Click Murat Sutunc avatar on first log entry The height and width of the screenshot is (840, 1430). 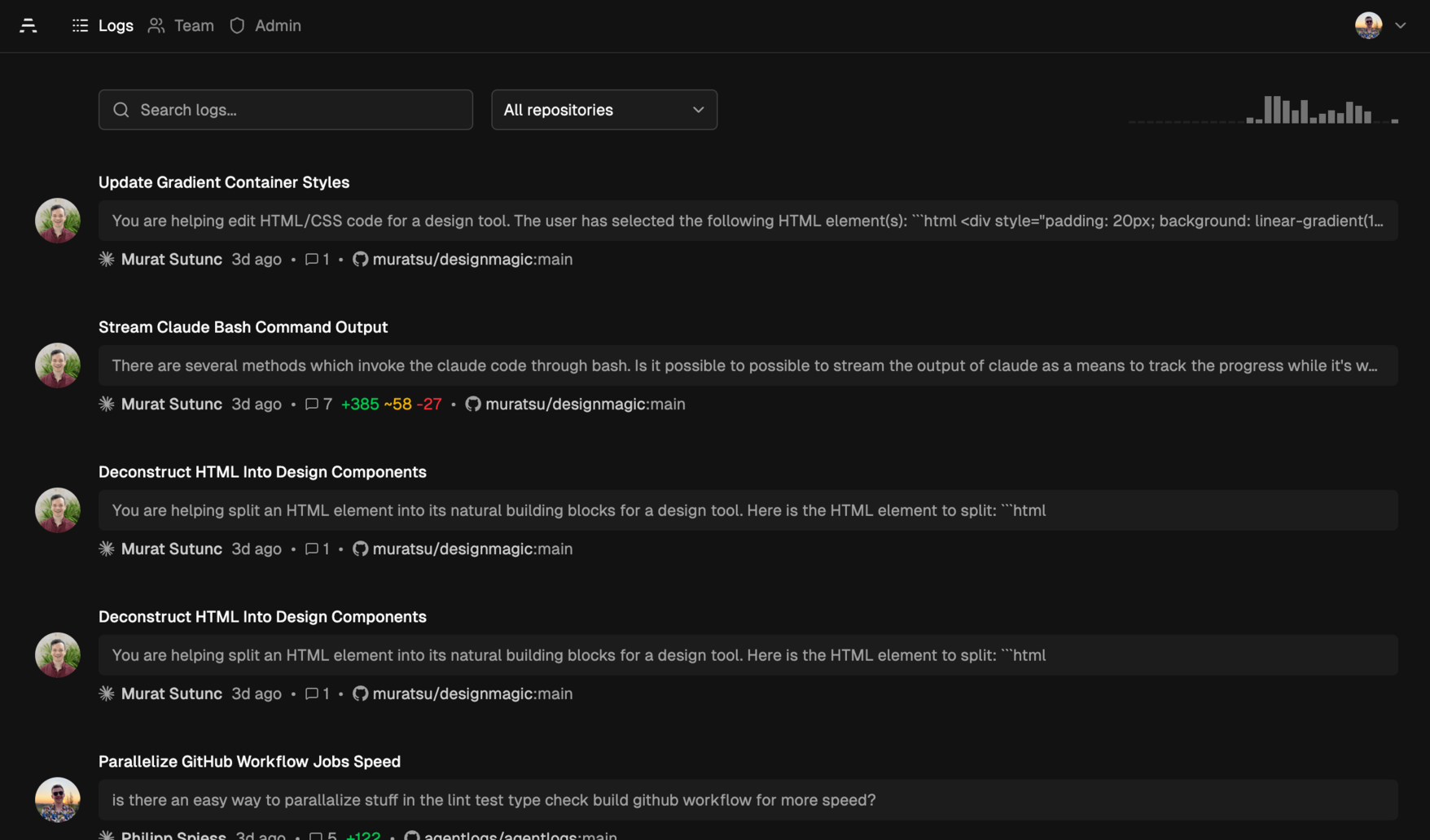[58, 221]
